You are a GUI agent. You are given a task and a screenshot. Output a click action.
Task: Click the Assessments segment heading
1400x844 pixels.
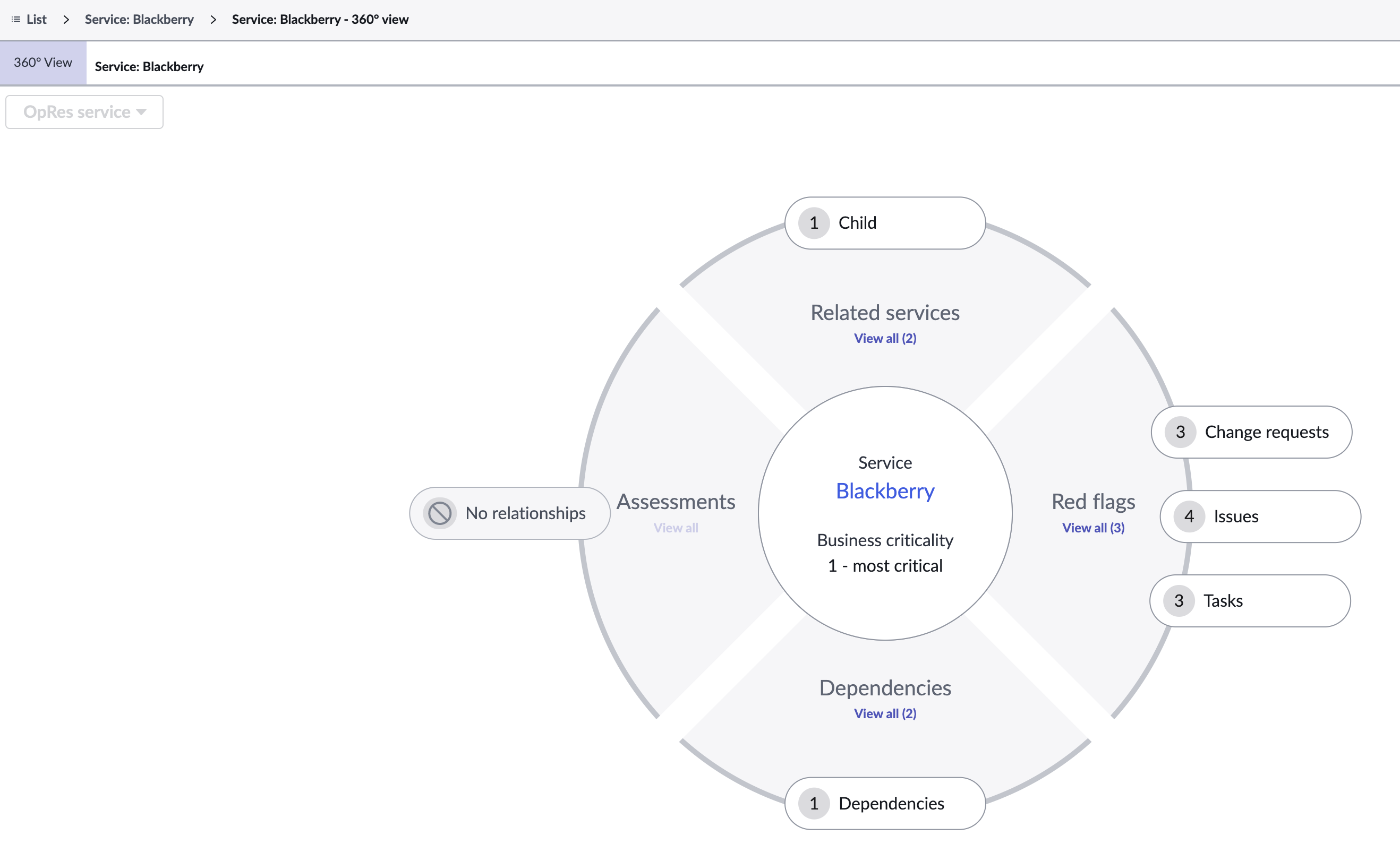point(676,502)
